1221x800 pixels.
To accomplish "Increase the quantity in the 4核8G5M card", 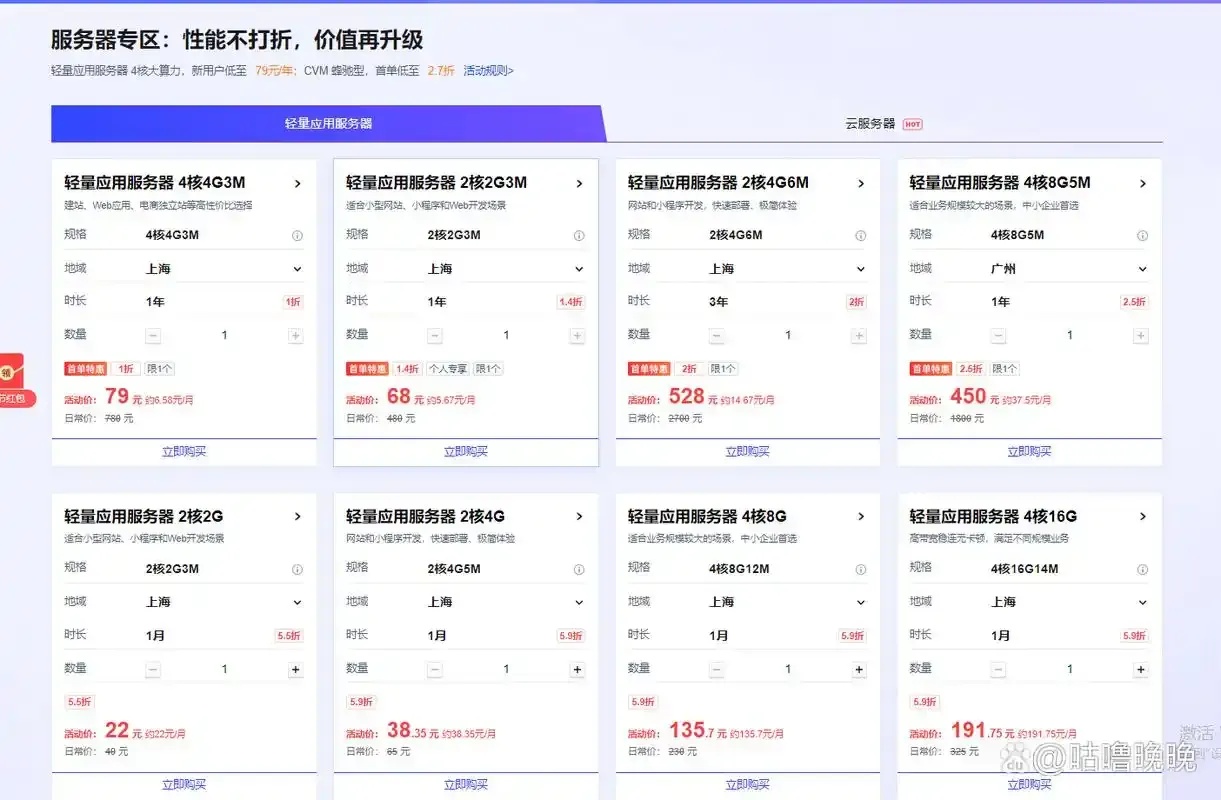I will [1142, 336].
